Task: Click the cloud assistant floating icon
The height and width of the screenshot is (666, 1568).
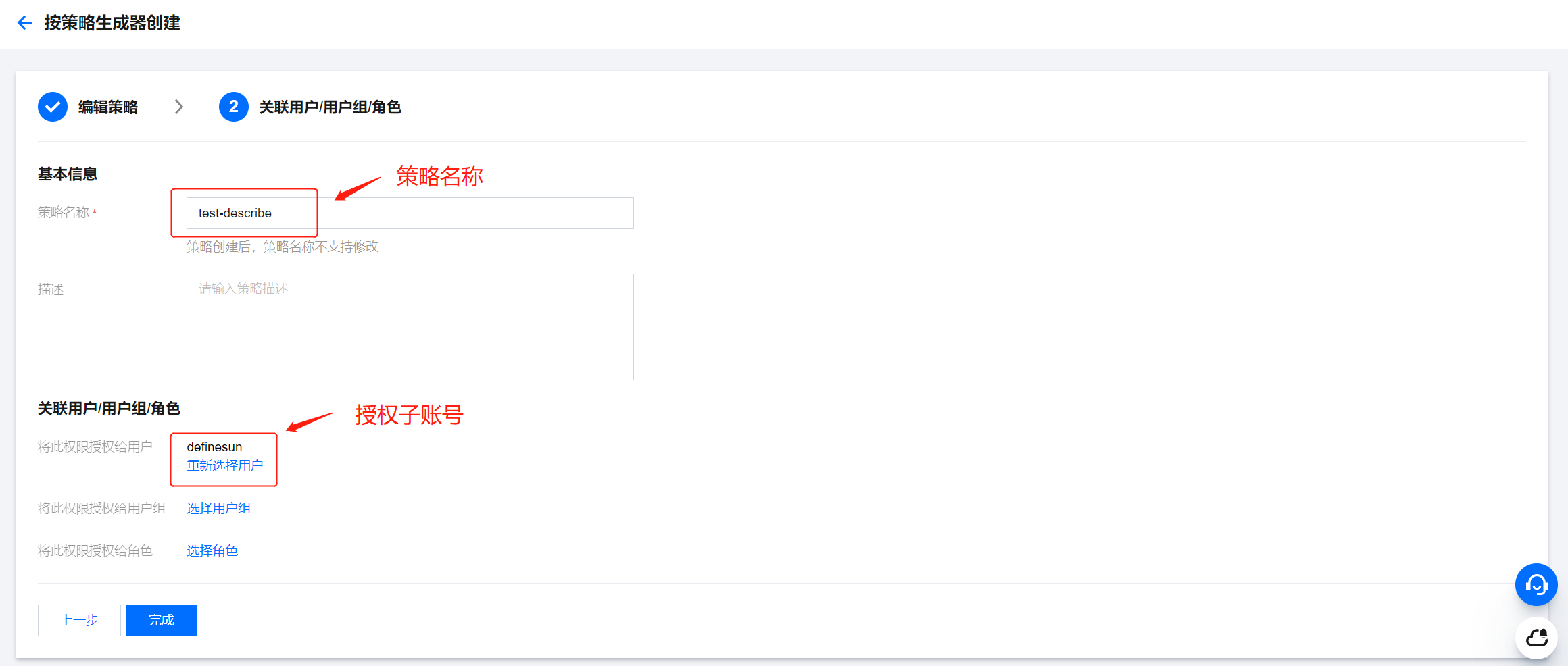Action: point(1536,637)
